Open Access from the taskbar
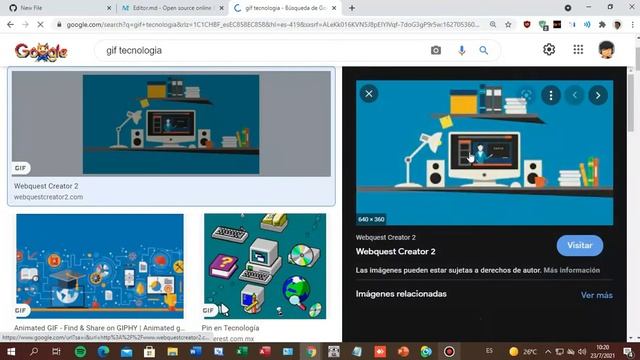The width and height of the screenshot is (640, 360). click(x=265, y=351)
